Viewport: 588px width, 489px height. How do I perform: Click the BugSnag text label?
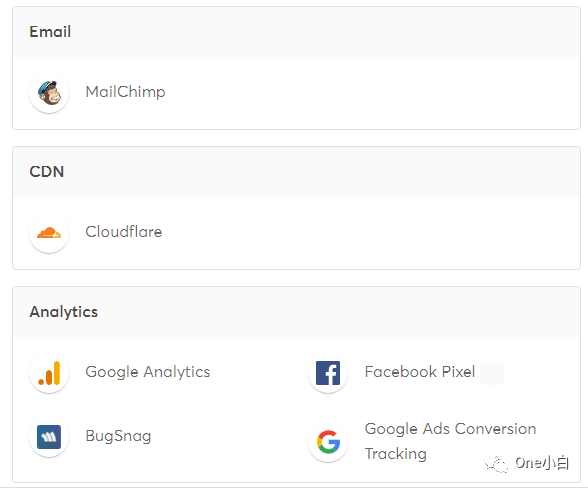[x=118, y=436]
